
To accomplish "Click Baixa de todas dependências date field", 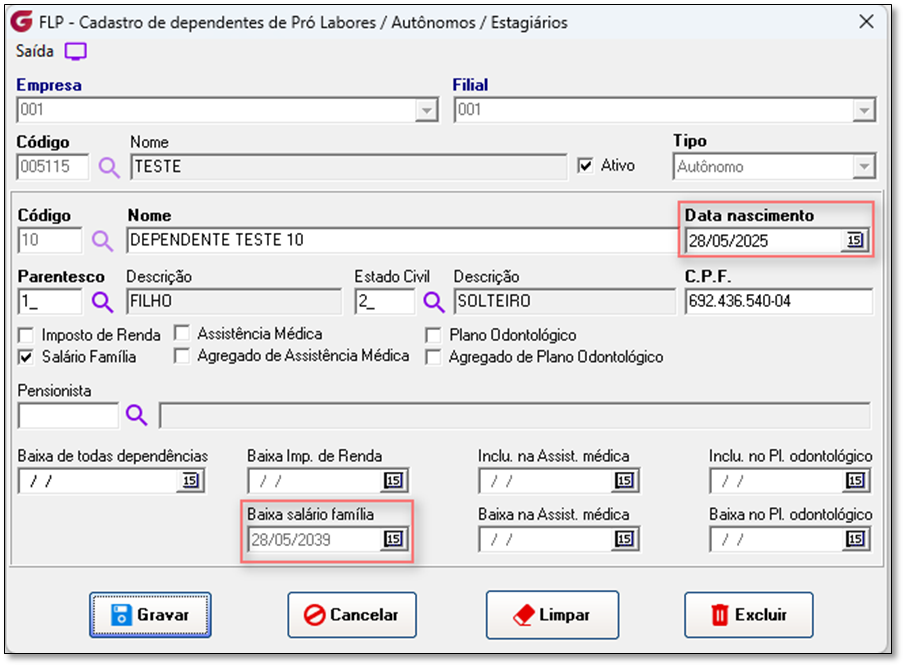I will (x=99, y=481).
